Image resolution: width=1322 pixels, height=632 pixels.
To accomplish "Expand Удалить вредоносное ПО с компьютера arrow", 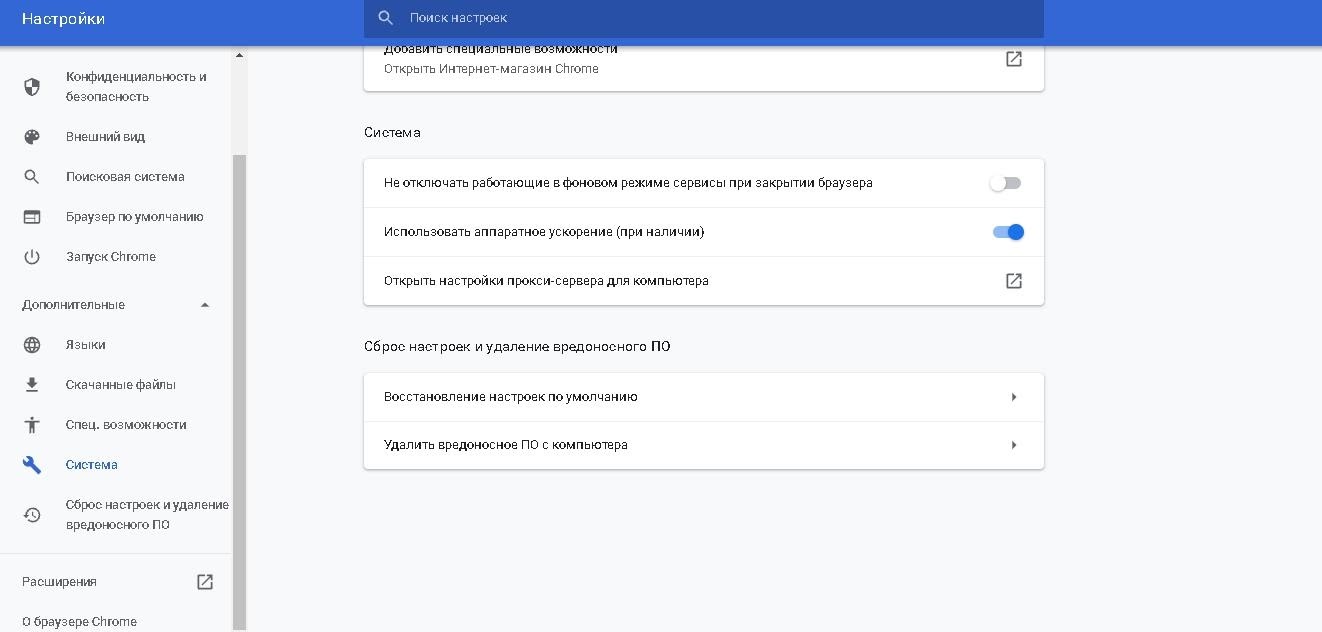I will pyautogui.click(x=1014, y=445).
